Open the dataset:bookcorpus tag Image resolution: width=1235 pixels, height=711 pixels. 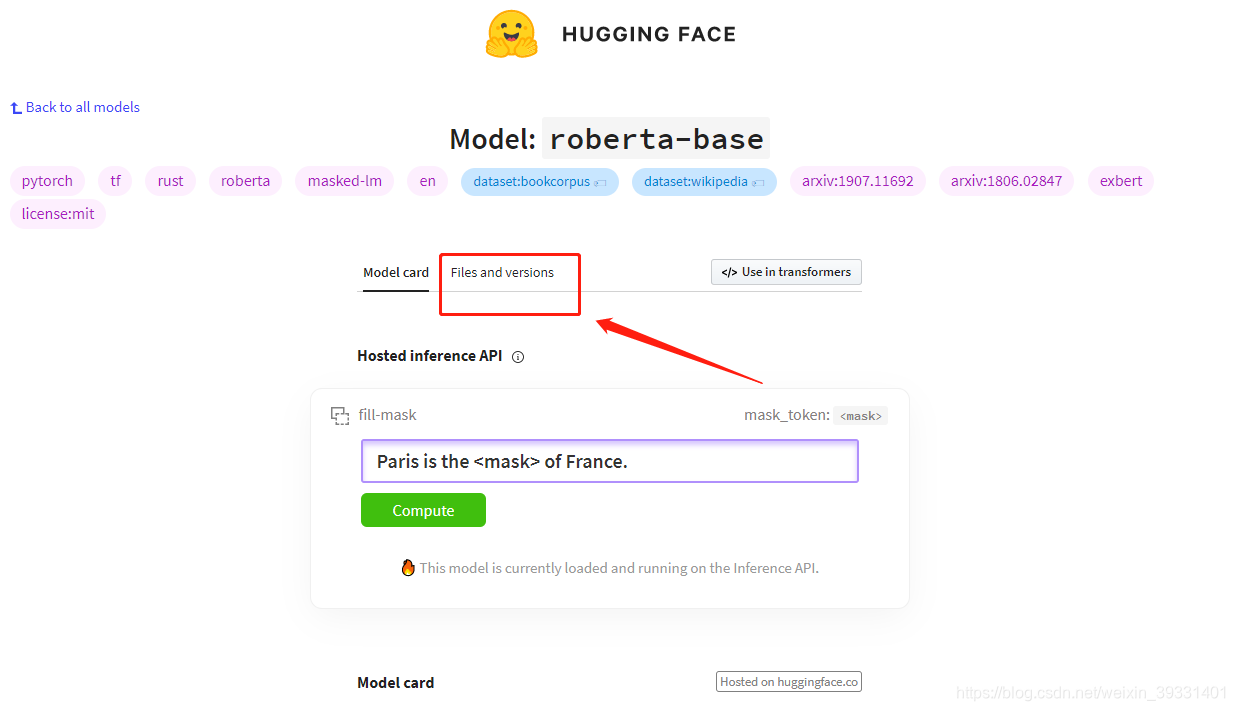[x=540, y=182]
